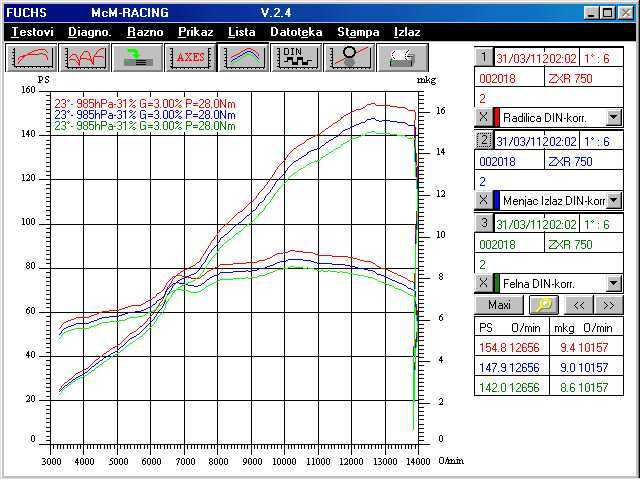Image resolution: width=640 pixels, height=480 pixels.
Task: Toggle measurement slot 2 button
Action: coord(483,141)
